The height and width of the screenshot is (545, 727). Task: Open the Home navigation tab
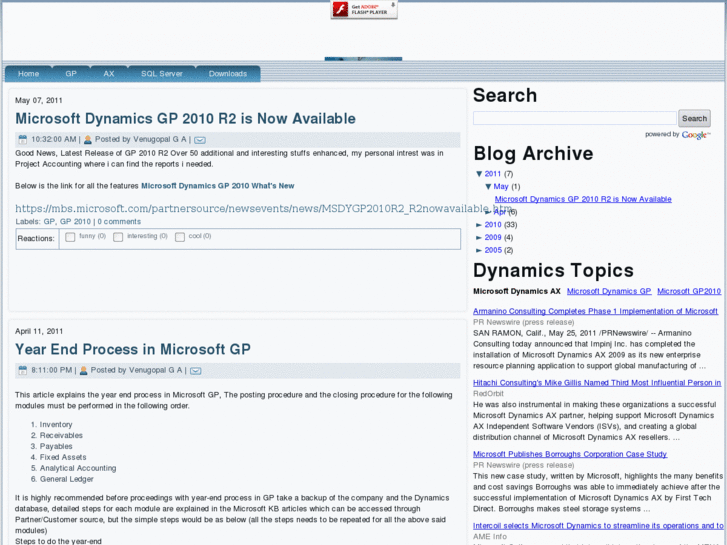pyautogui.click(x=28, y=74)
